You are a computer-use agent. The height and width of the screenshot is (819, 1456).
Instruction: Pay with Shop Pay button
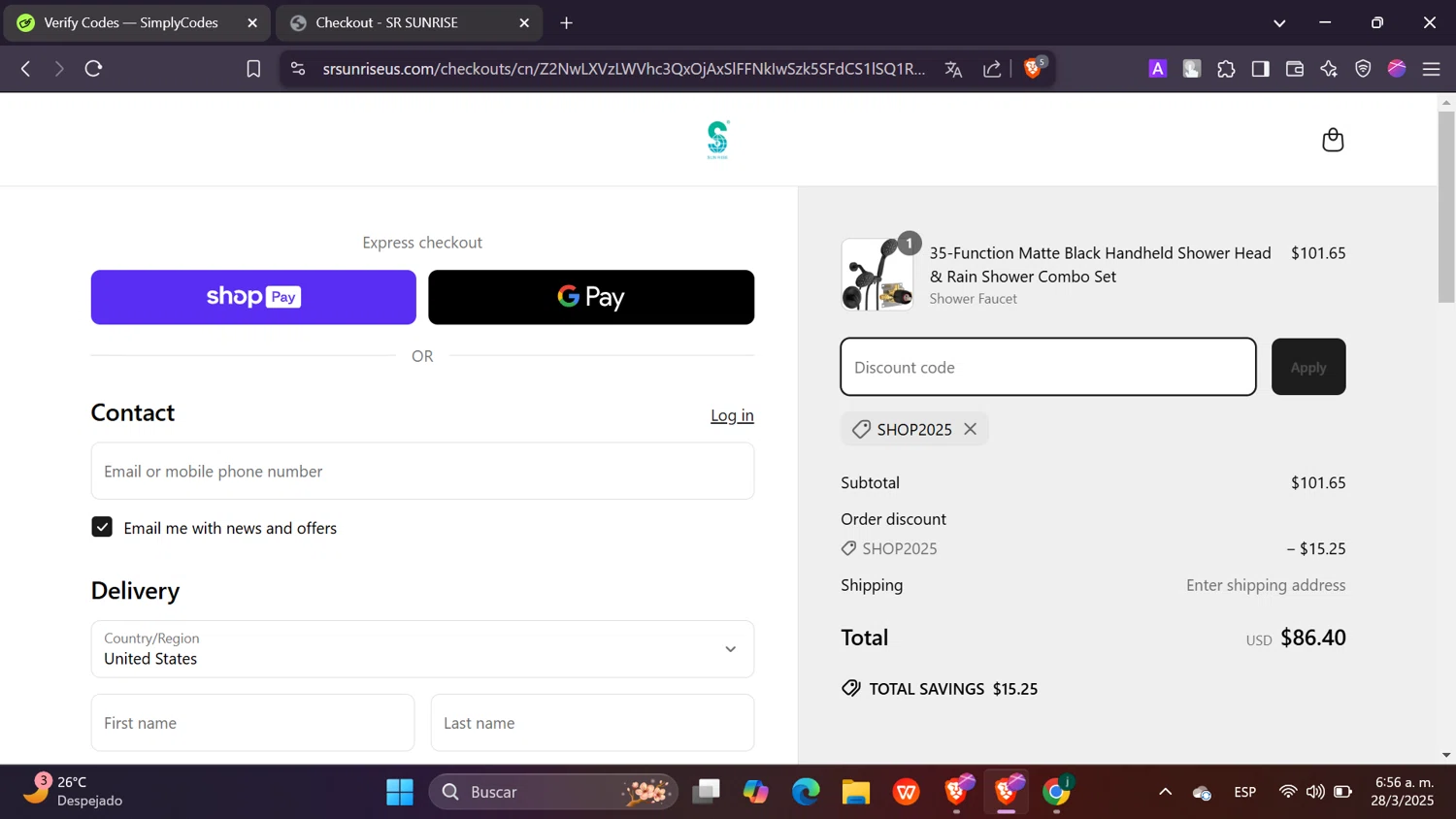(x=253, y=297)
